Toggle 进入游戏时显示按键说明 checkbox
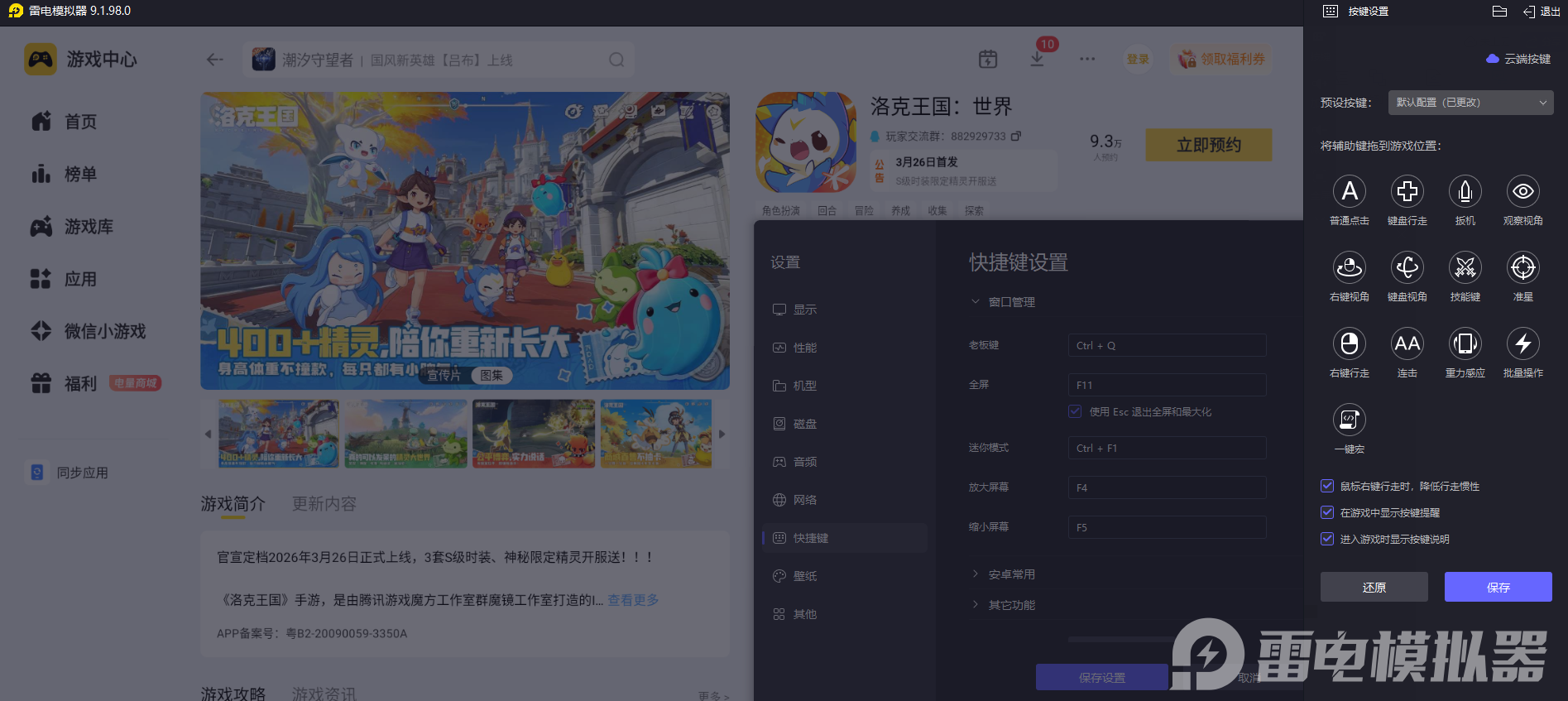 tap(1327, 540)
